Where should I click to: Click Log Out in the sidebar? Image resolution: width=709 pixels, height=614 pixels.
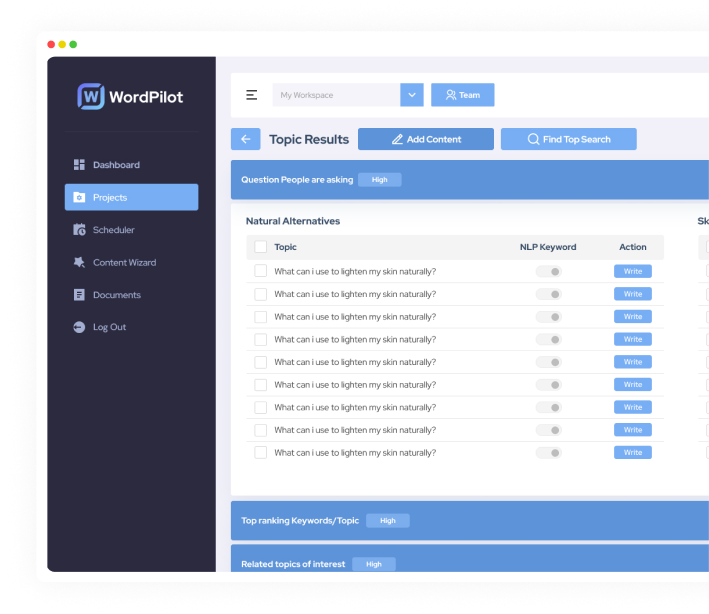(x=100, y=327)
